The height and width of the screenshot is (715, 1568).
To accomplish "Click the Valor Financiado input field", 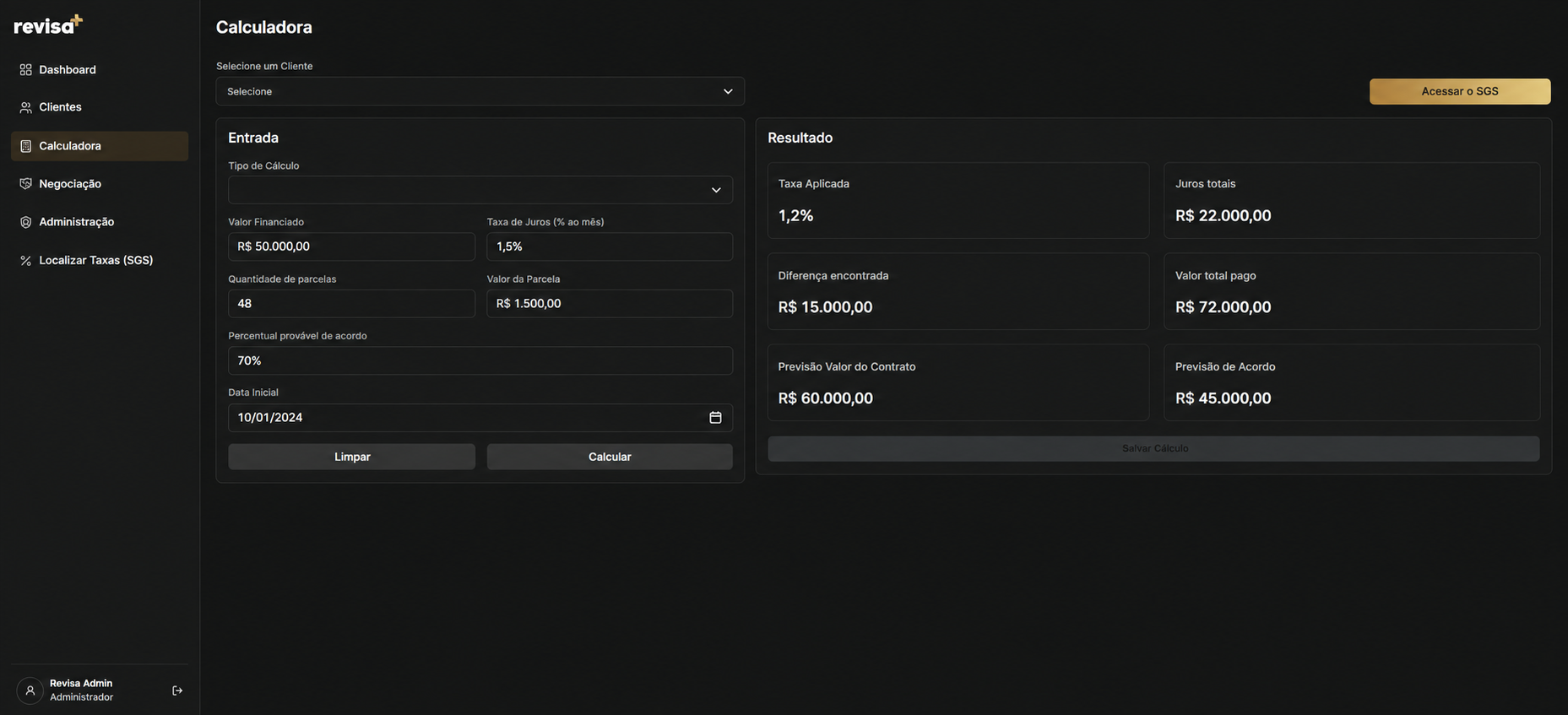I will 351,246.
